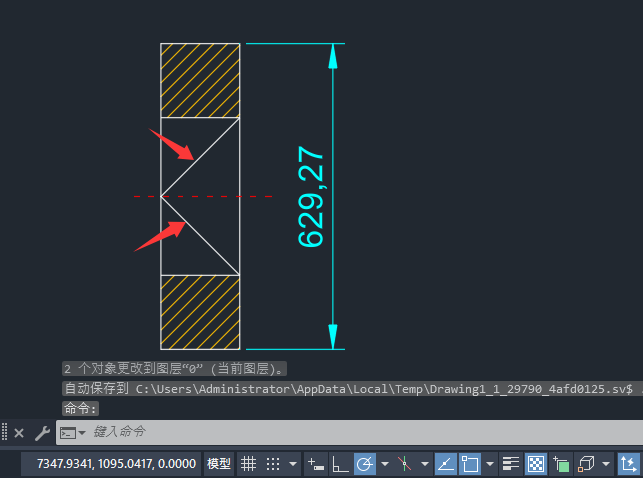Open 3D object snap dropdown arrow
This screenshot has width=643, height=478.
[x=606, y=464]
